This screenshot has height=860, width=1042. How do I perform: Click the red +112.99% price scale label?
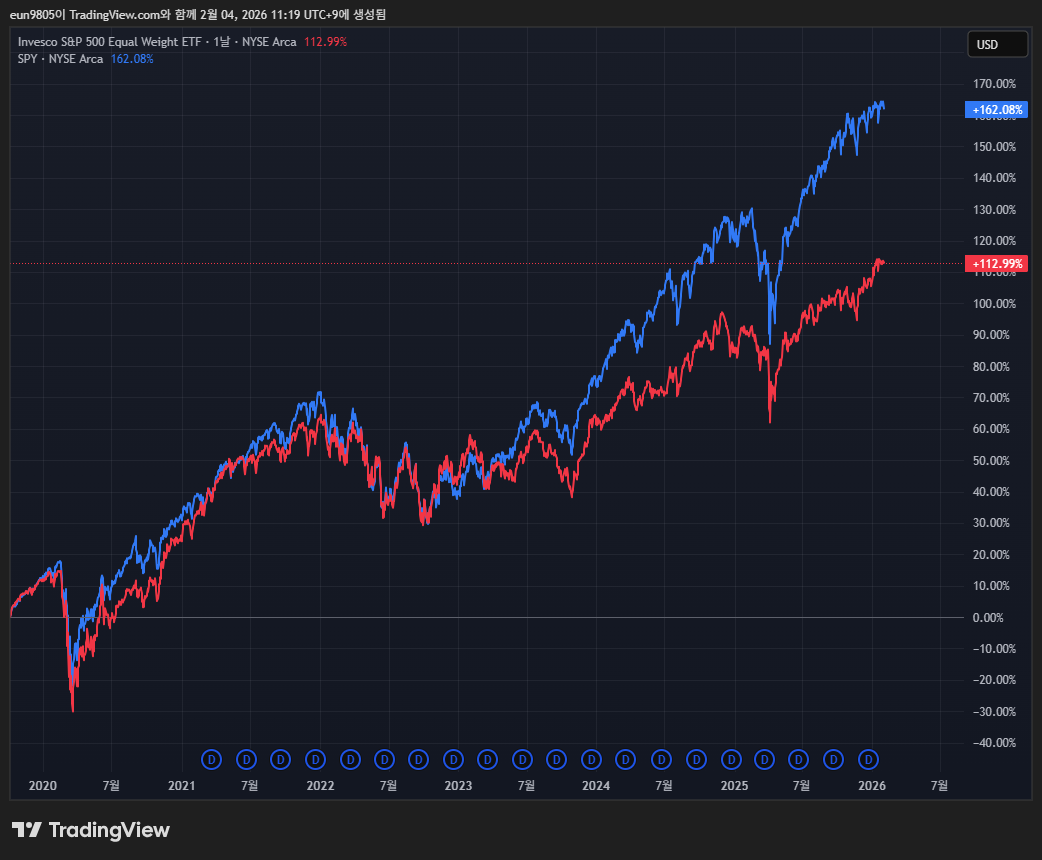coord(996,264)
